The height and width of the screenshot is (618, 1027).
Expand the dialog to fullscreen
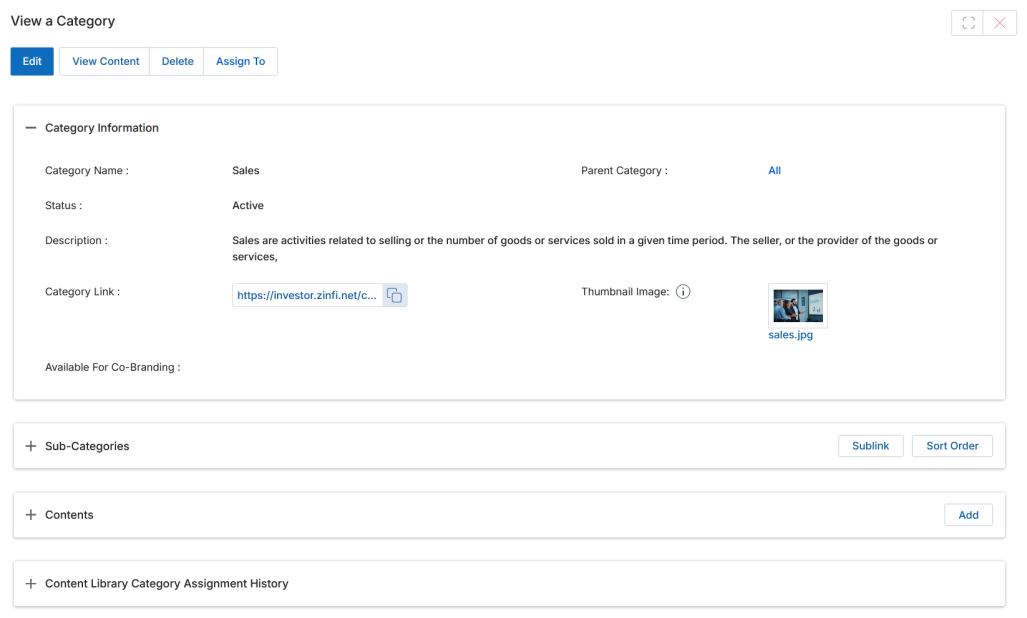[968, 23]
